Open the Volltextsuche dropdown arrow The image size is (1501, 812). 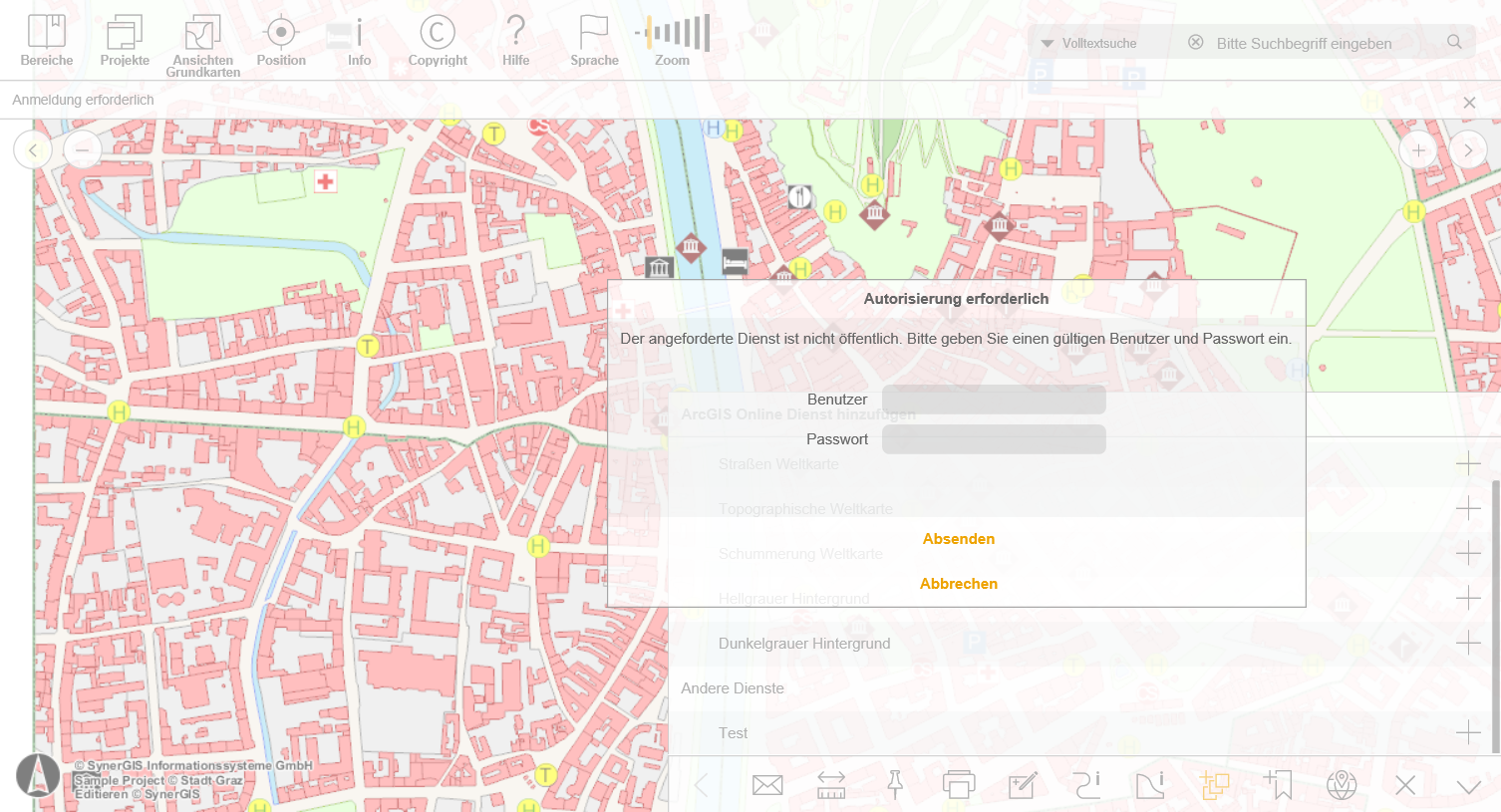1046,43
